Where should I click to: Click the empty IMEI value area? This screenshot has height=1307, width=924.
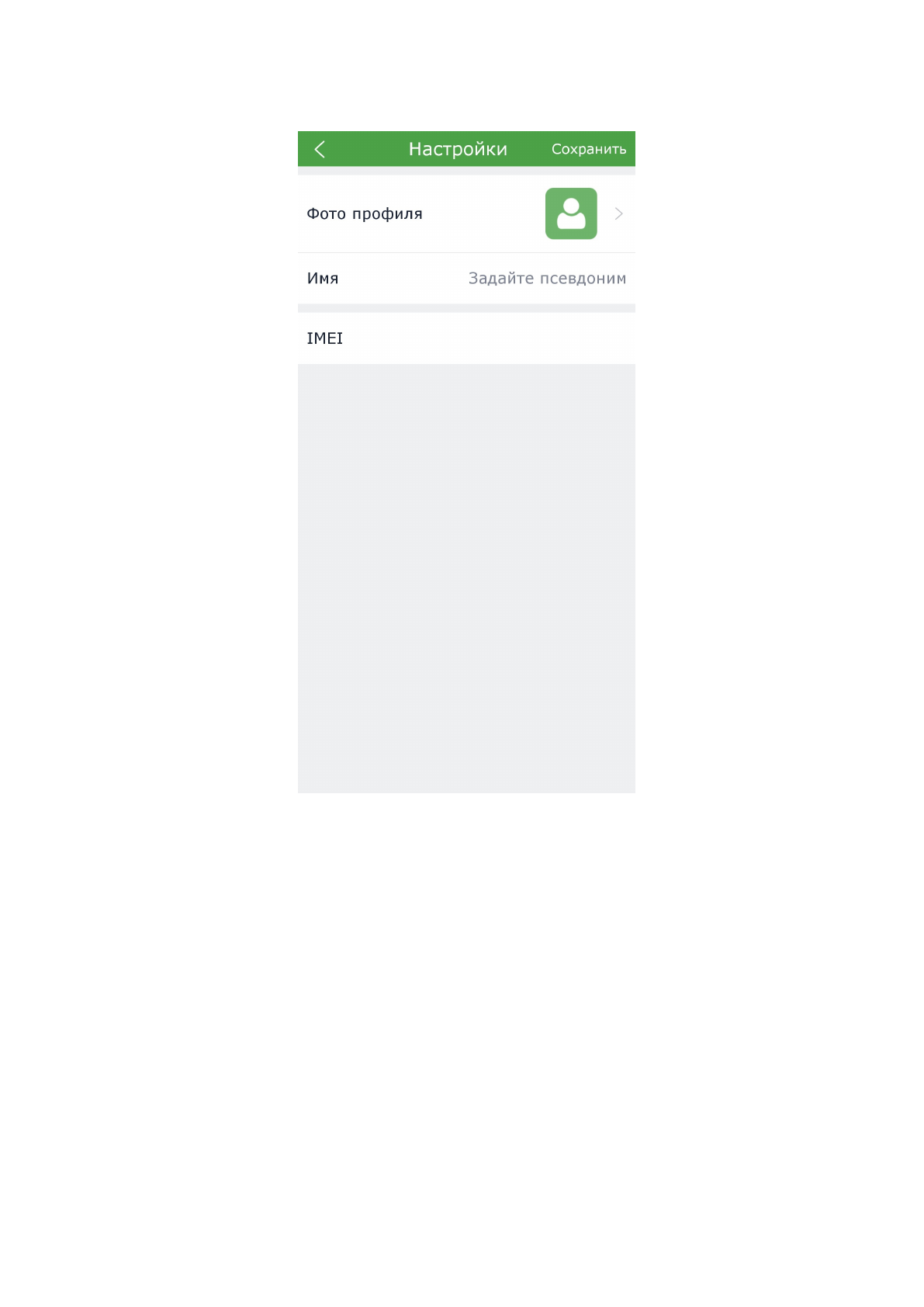coord(489,338)
